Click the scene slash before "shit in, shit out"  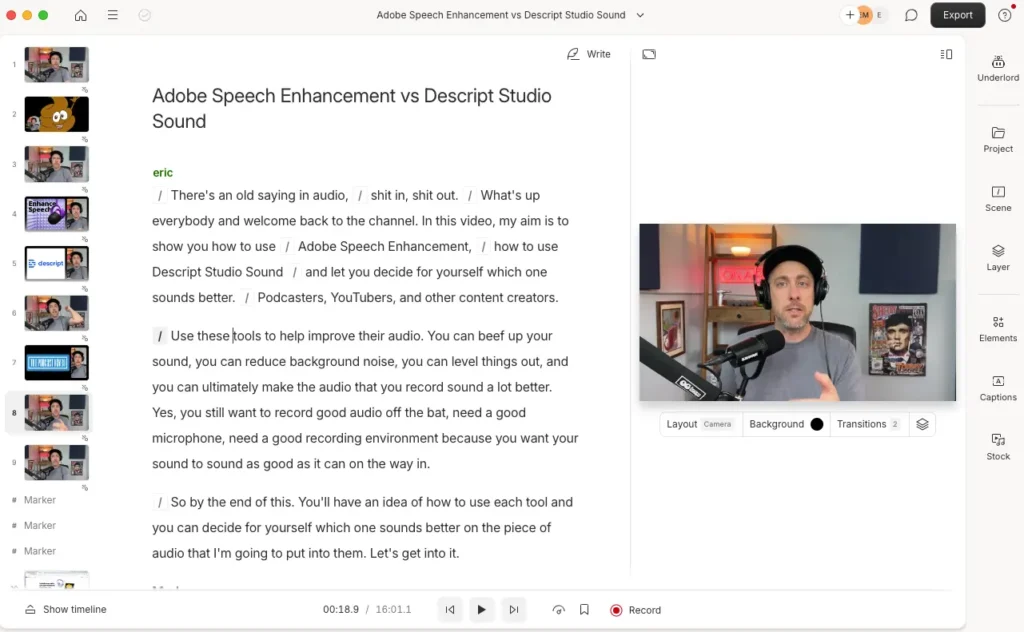coord(359,195)
